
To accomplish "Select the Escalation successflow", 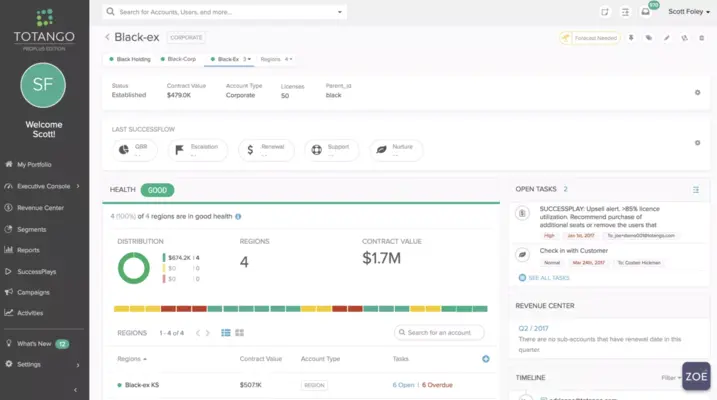I will [x=198, y=150].
